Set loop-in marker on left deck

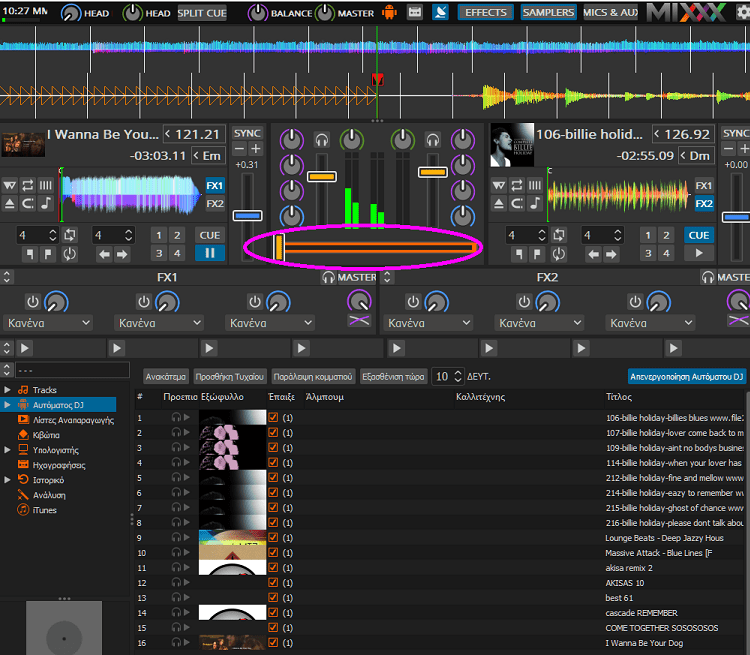point(30,254)
